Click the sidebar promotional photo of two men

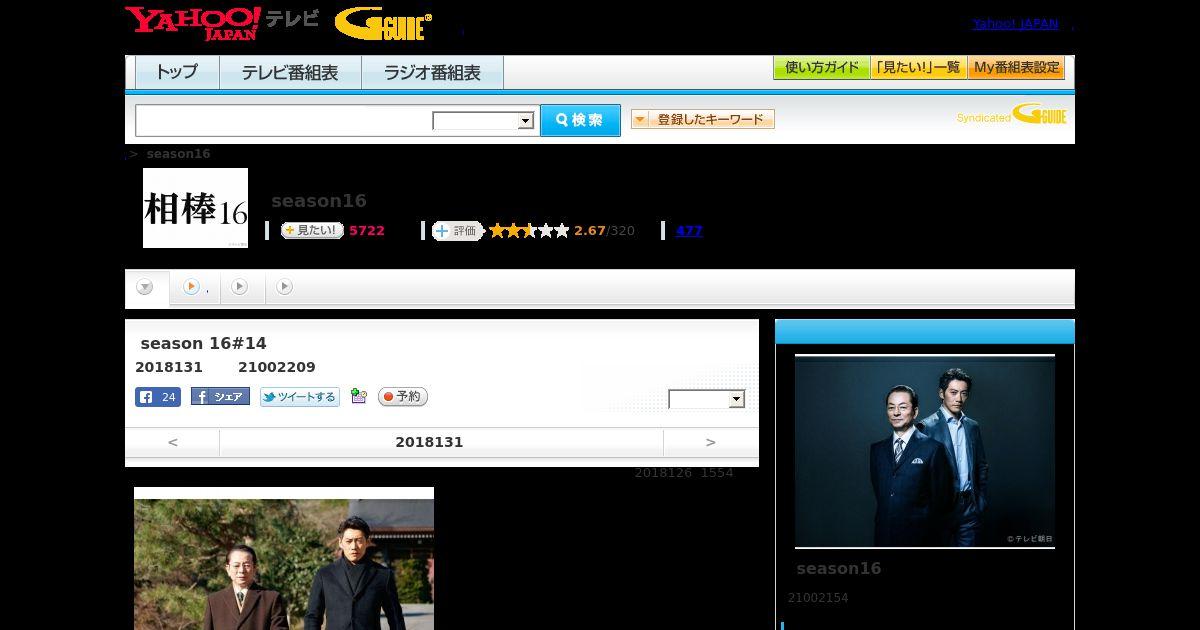pos(925,451)
